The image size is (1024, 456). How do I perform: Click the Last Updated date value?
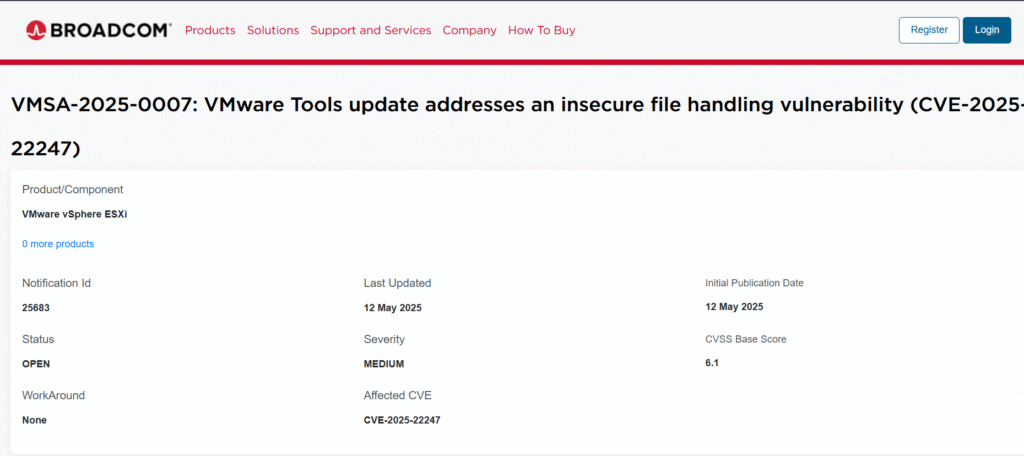[392, 308]
